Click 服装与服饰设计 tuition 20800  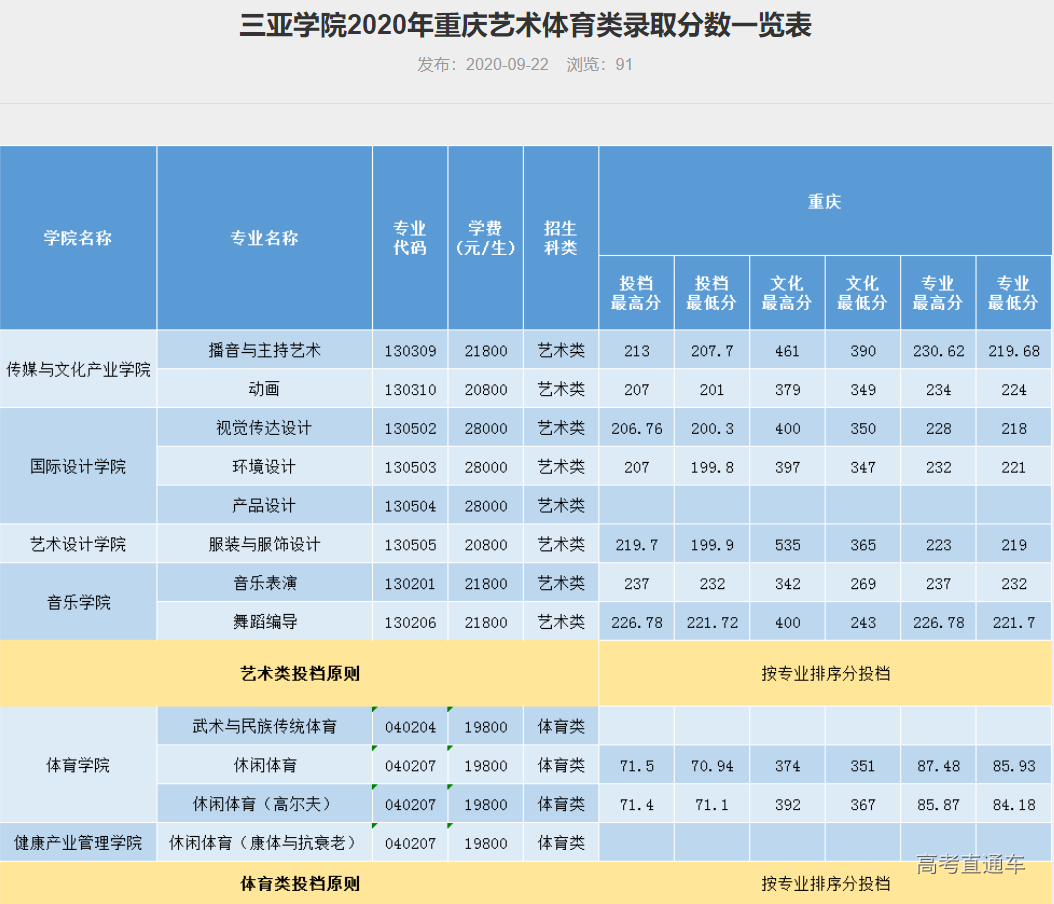[x=485, y=544]
